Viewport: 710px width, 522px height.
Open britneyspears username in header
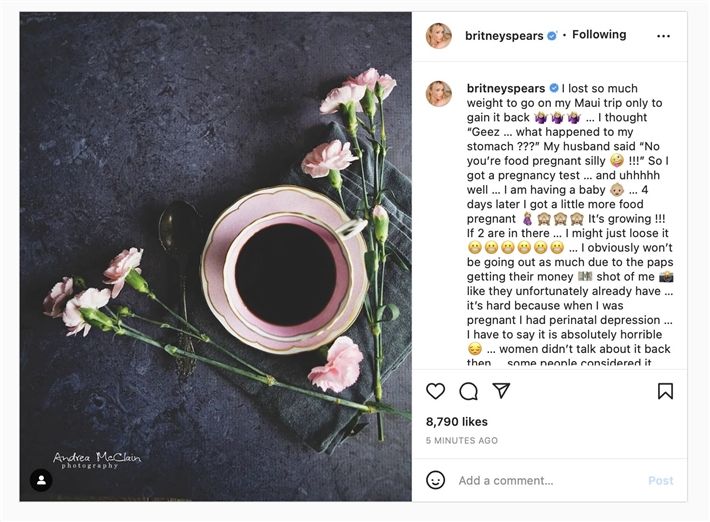(504, 36)
